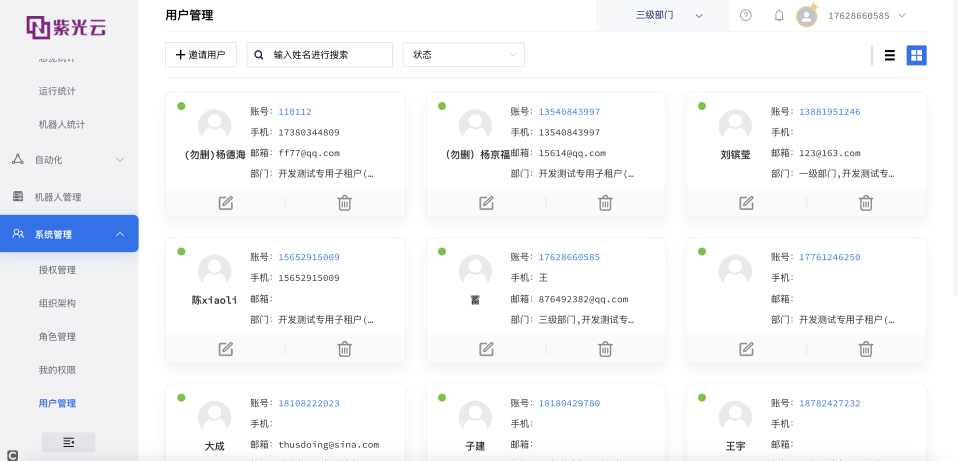Open the notification bell
The height and width of the screenshot is (461, 958).
click(x=779, y=15)
